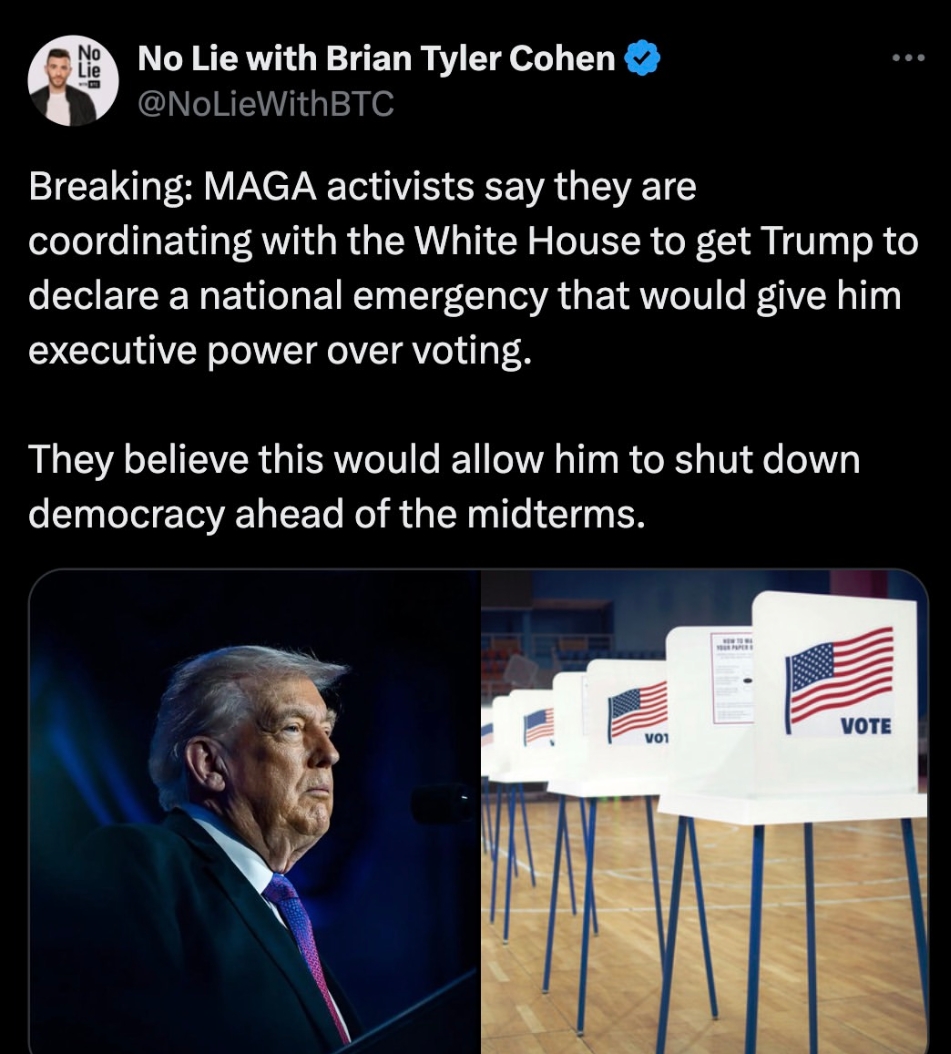
Task: Click the partially cut 'VOT' flag sign
Action: [638, 715]
